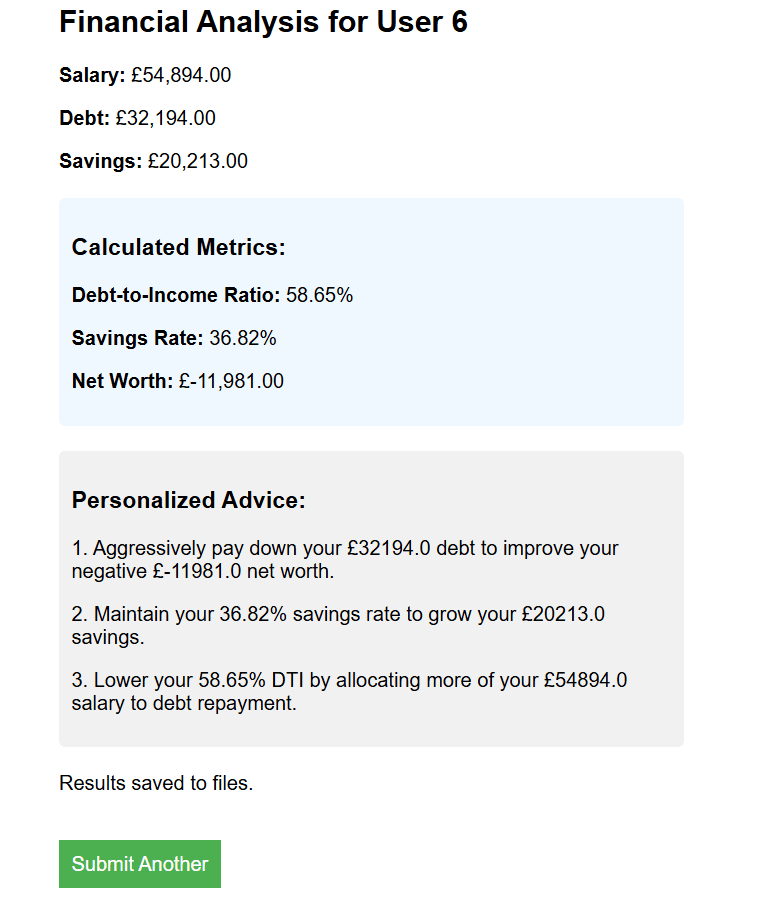Click the Calculated Metrics heading
This screenshot has height=916, width=759.
pyautogui.click(x=178, y=247)
